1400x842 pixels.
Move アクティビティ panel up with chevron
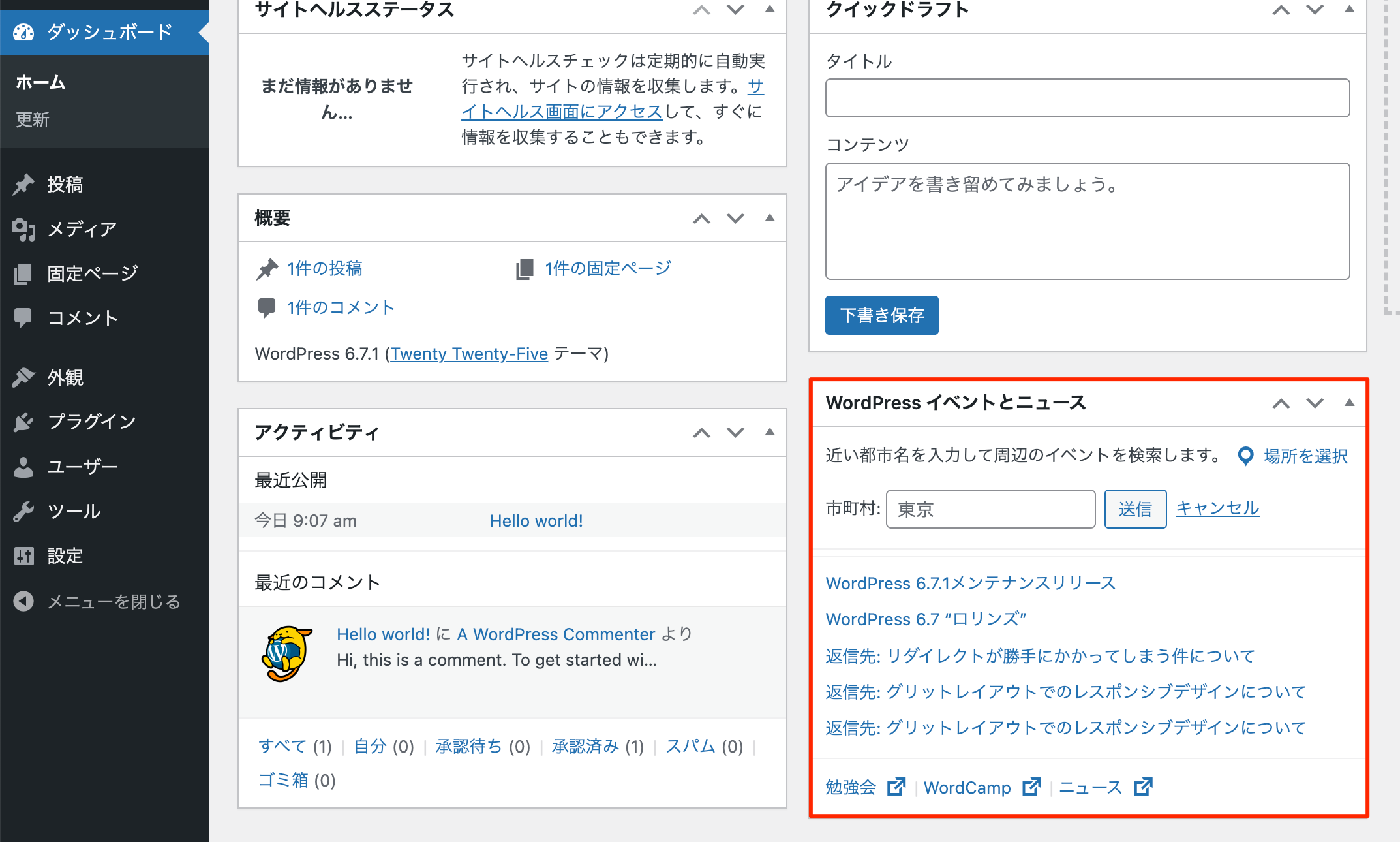[701, 433]
